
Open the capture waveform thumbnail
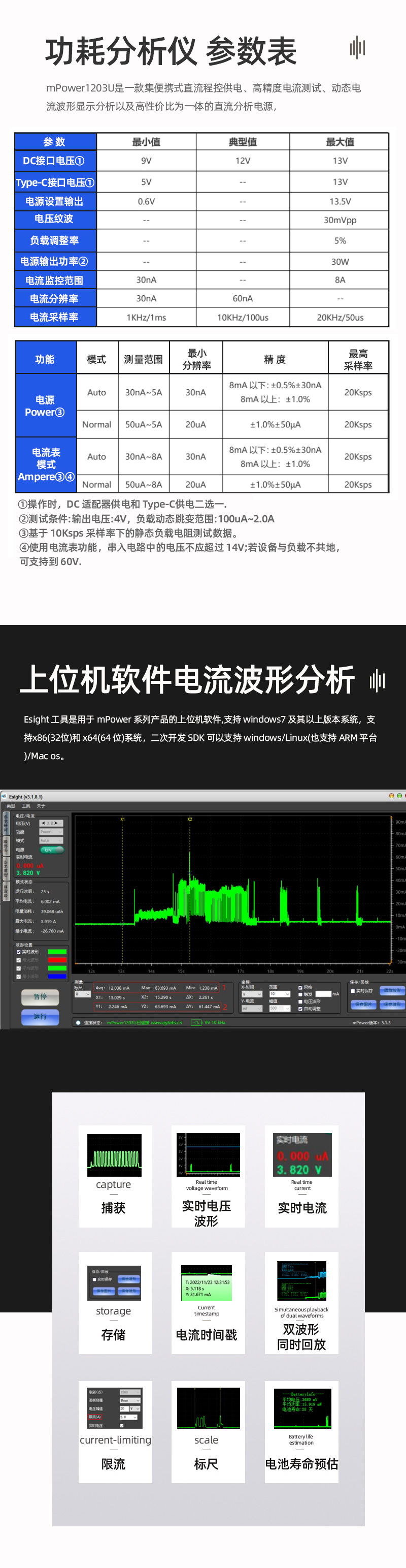114,1155
